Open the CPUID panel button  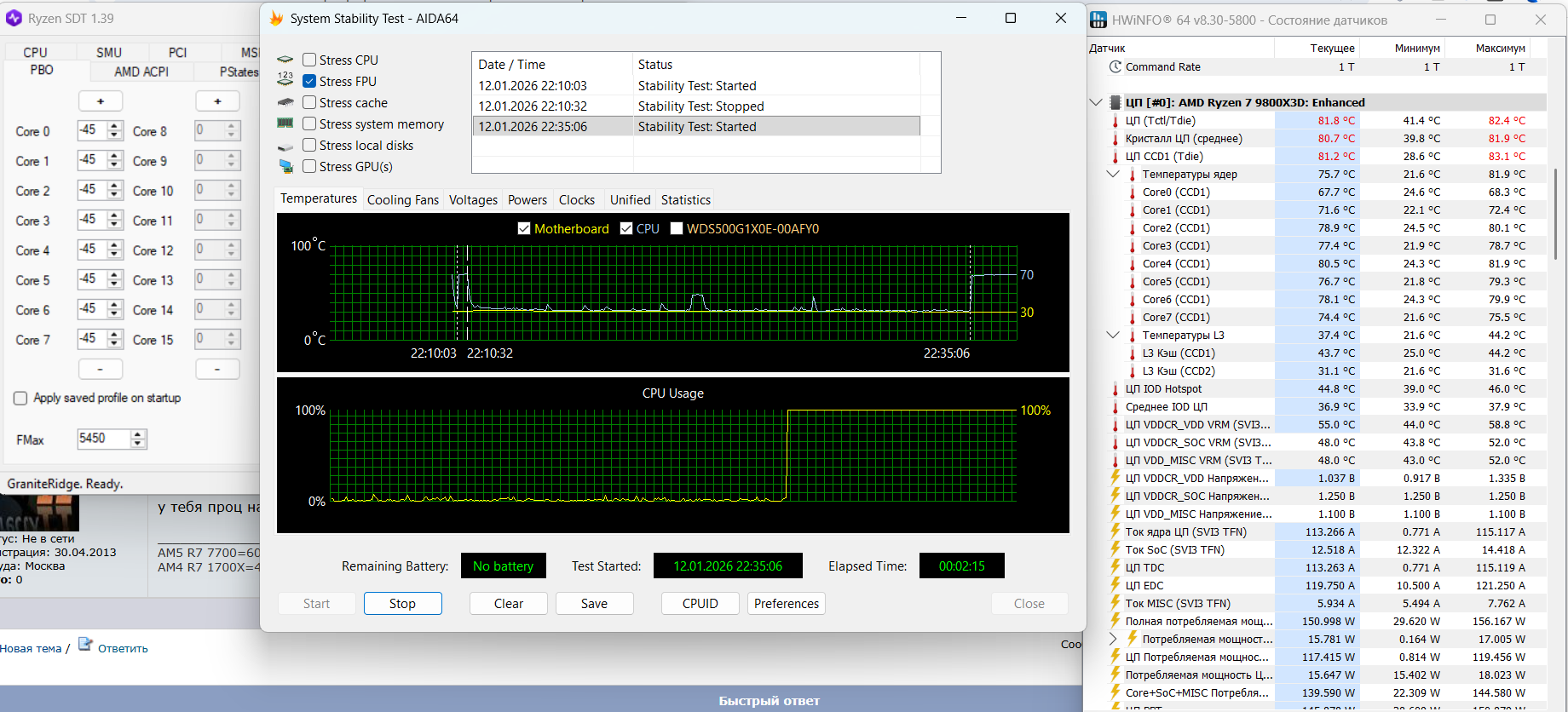(x=700, y=603)
